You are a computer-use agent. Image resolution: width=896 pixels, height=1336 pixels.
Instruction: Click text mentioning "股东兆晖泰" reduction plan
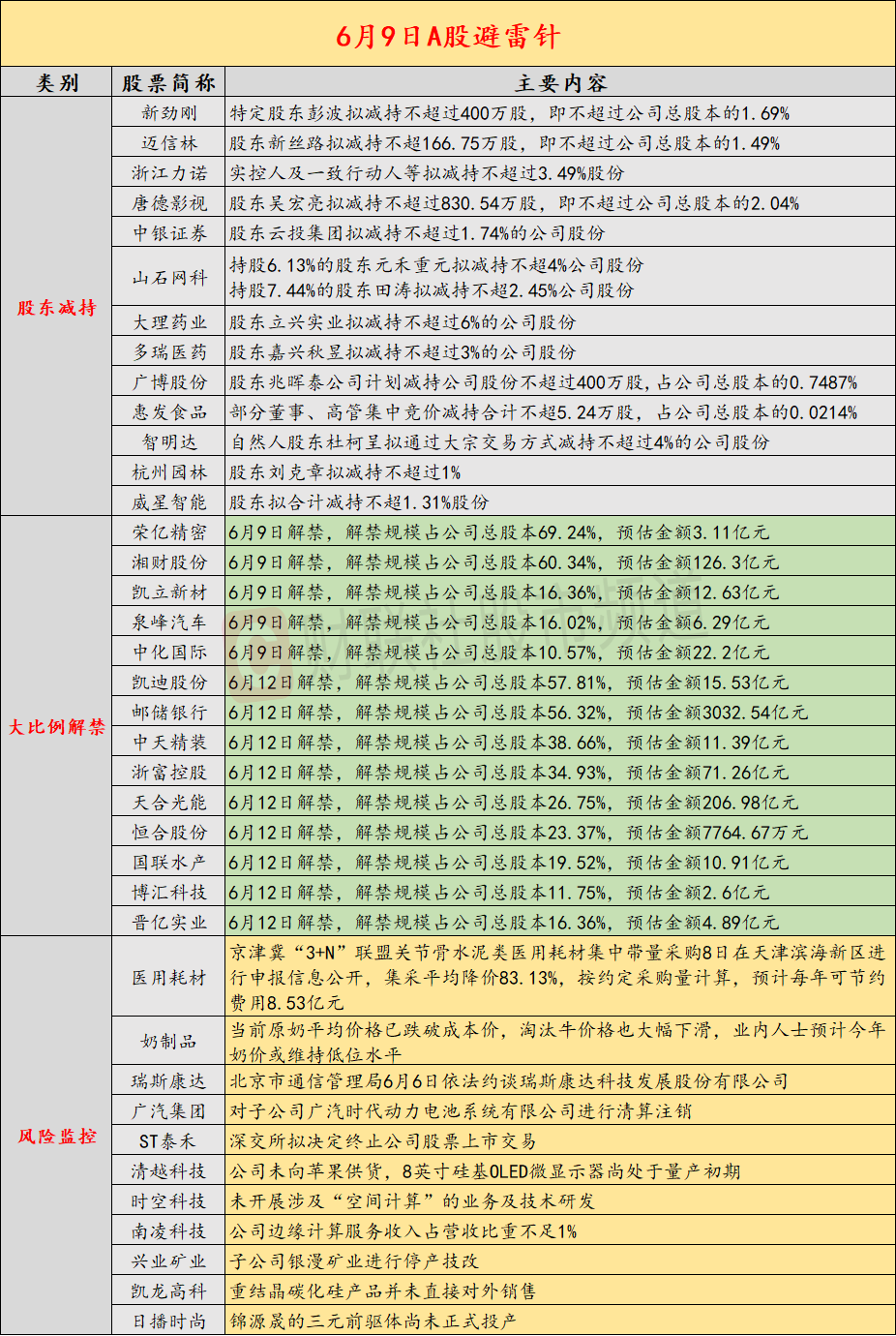[543, 382]
